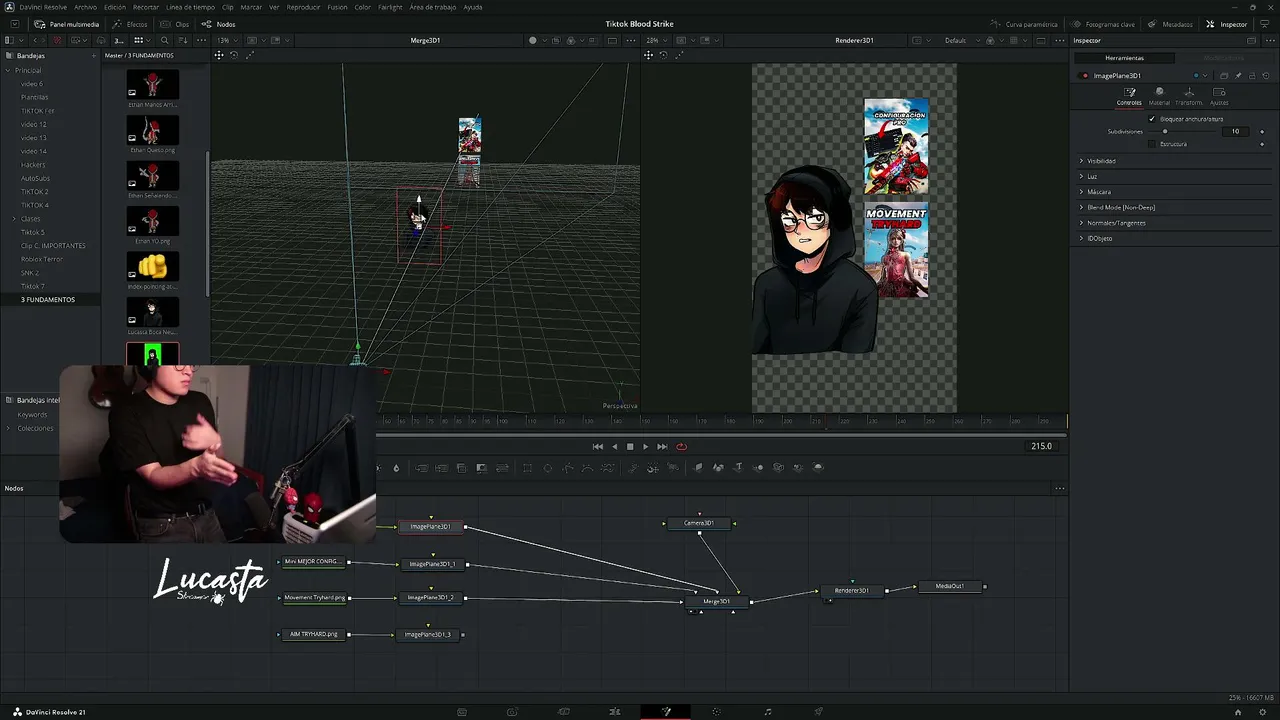Toggle the Inspector panel
The width and height of the screenshot is (1280, 720).
1227,24
